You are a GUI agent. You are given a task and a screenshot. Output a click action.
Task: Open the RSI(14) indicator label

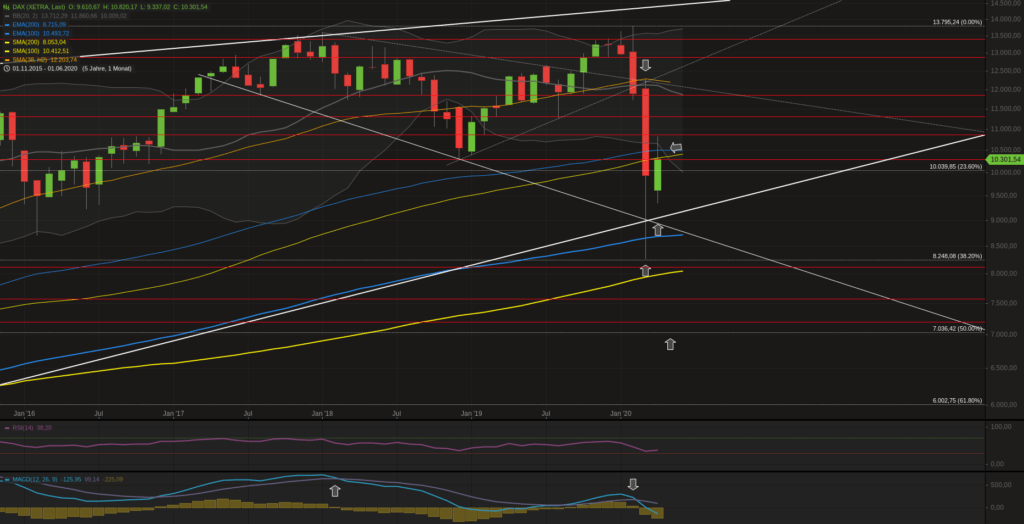[x=25, y=427]
